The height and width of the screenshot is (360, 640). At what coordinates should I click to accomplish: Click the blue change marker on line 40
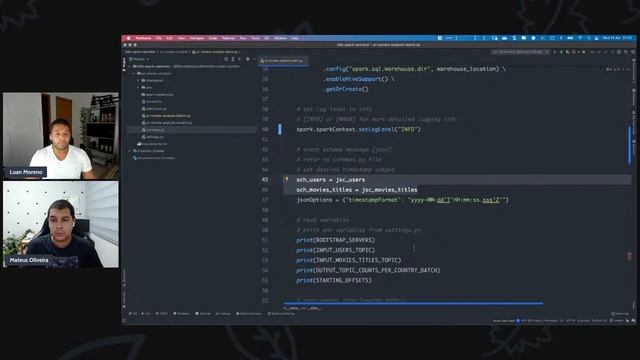280,129
